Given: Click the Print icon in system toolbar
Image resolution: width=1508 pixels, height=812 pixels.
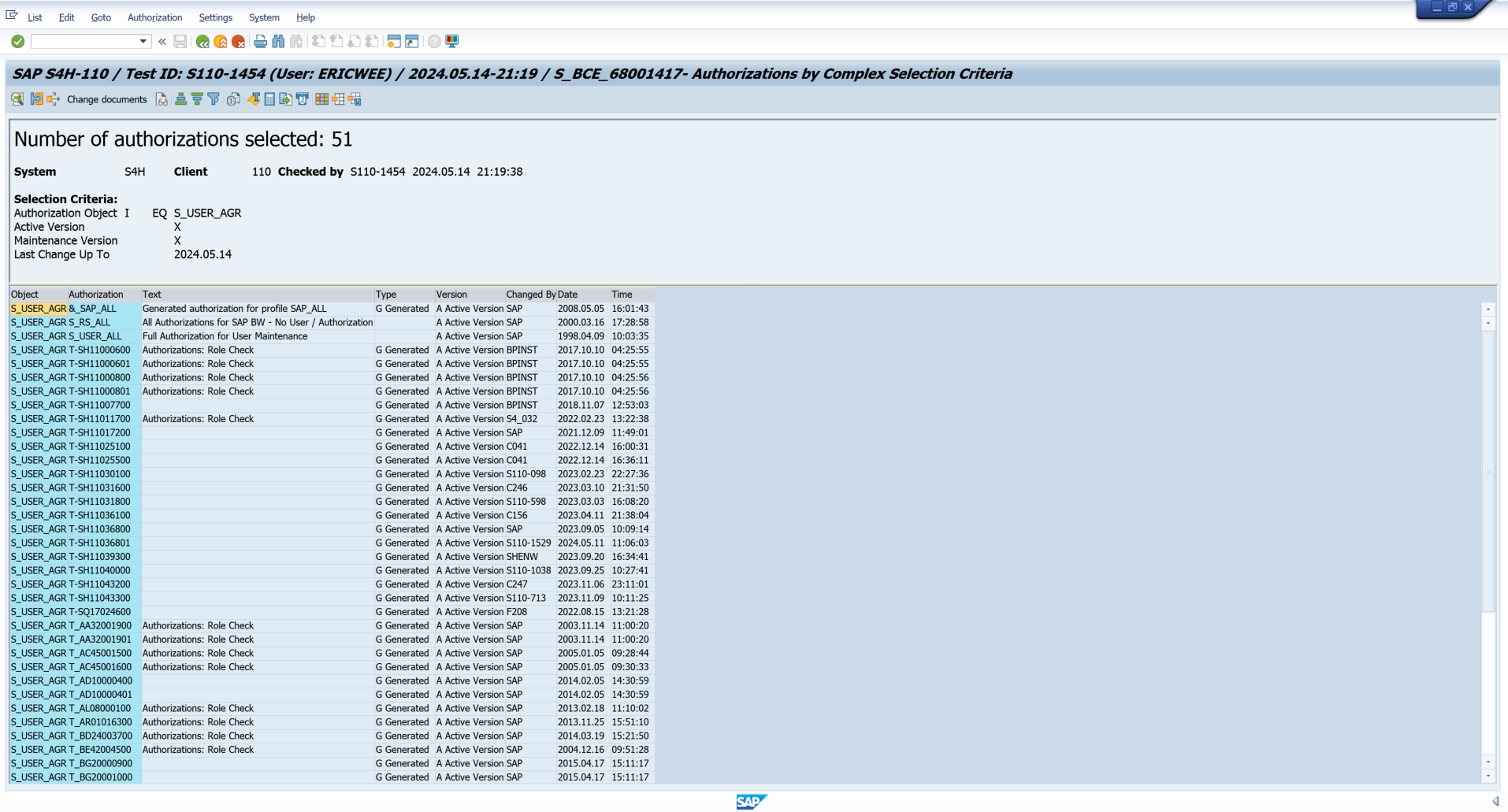Looking at the screenshot, I should [x=260, y=42].
